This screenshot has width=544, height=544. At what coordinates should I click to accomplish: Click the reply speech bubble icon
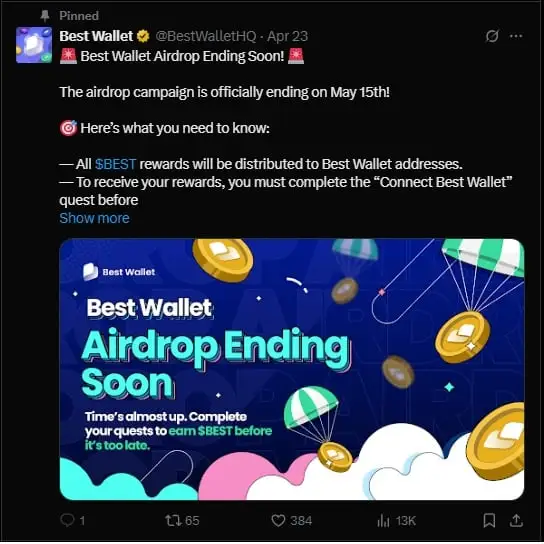tap(67, 520)
